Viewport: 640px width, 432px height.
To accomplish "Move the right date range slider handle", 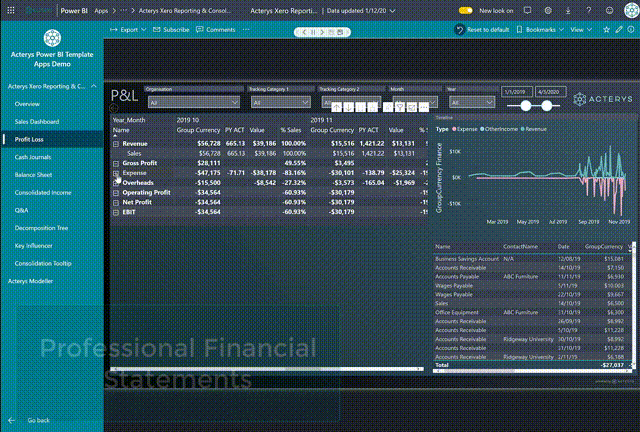I will [x=547, y=106].
